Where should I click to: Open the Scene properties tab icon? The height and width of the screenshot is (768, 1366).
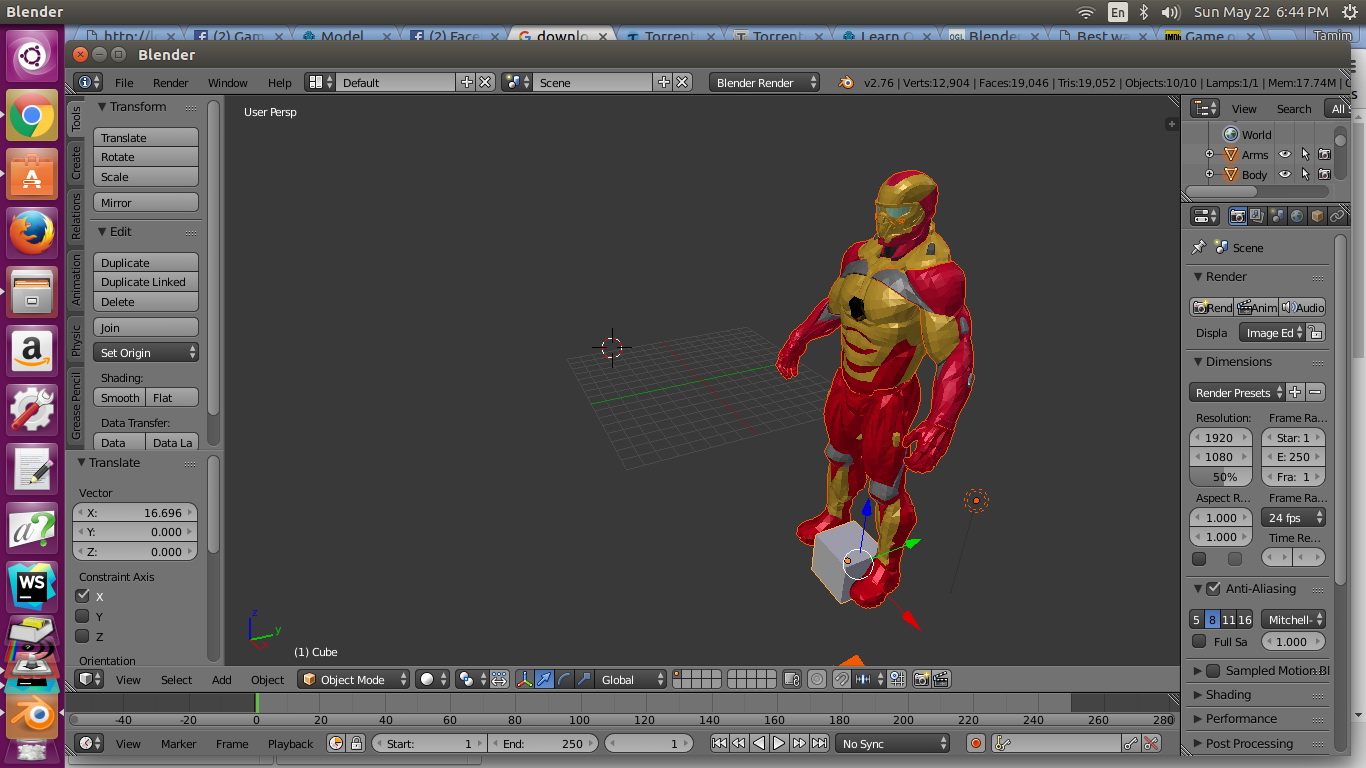(1277, 216)
